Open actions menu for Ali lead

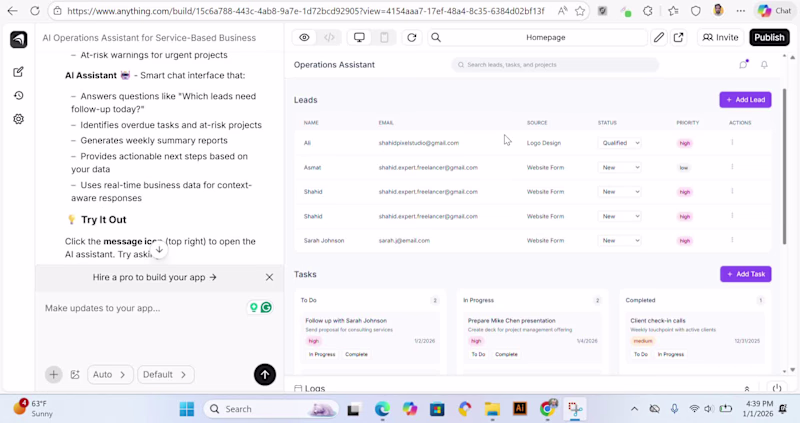coord(732,142)
